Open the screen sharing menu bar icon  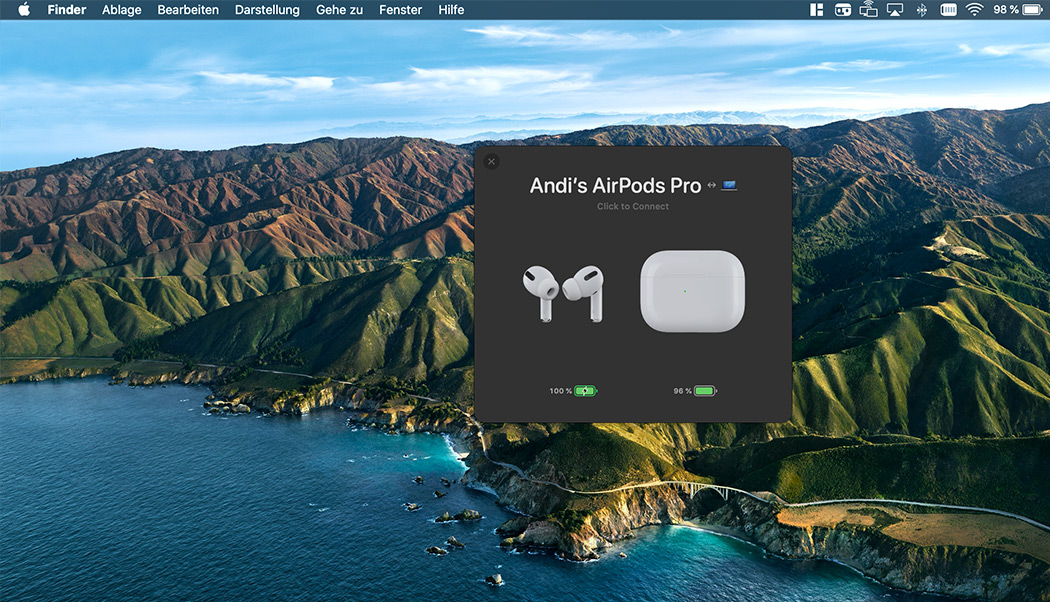pos(869,9)
